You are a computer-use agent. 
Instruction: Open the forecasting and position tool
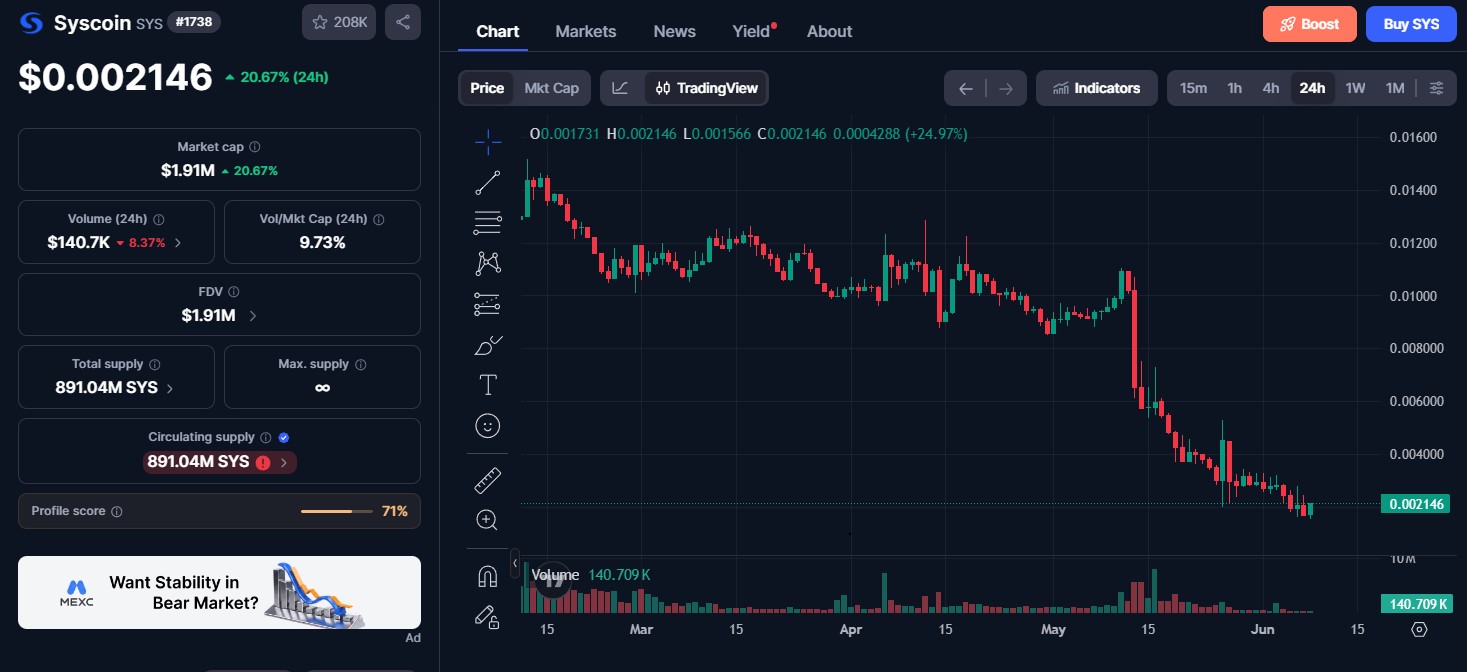tap(488, 303)
